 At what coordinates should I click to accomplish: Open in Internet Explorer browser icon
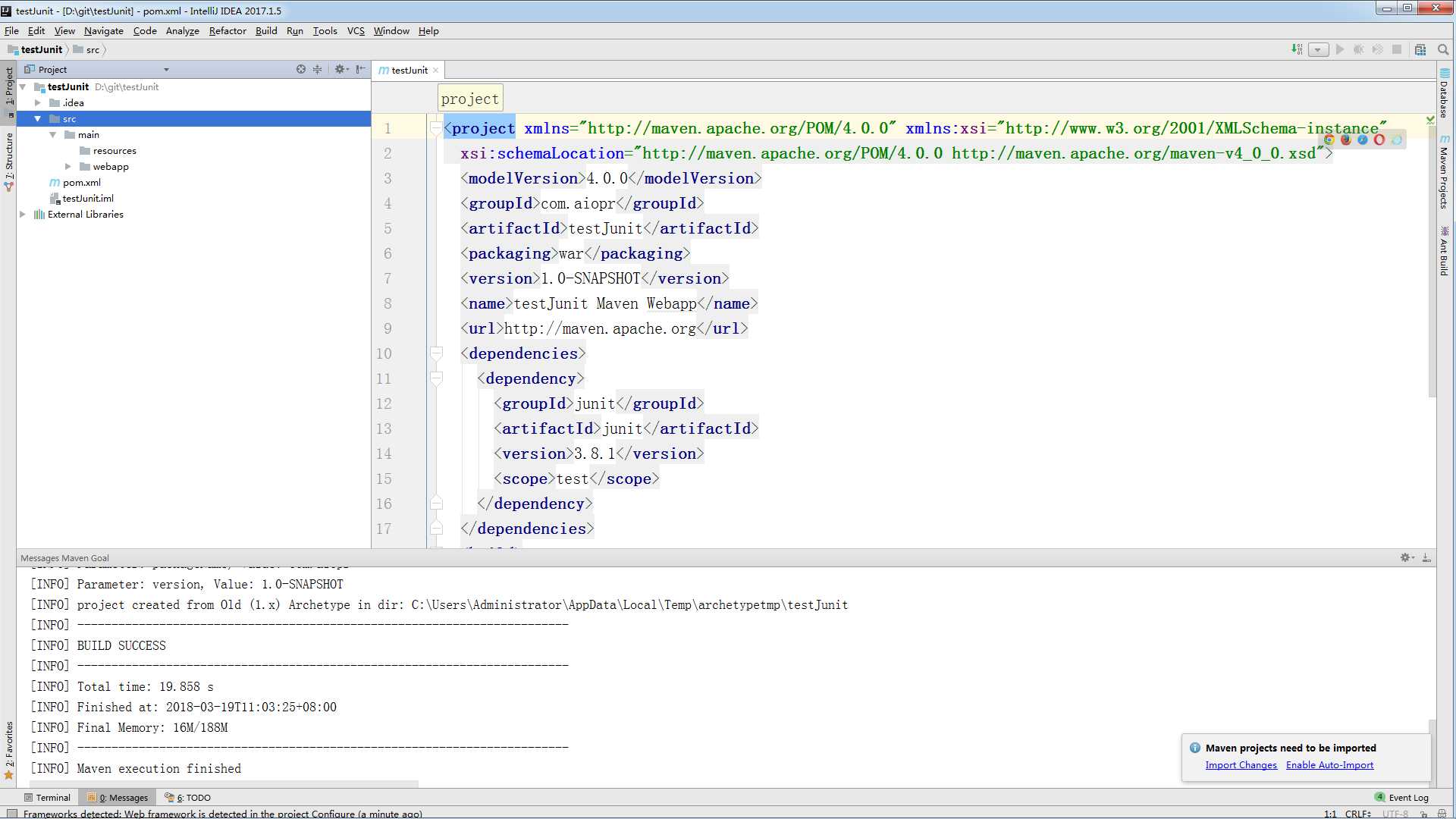pos(1396,140)
